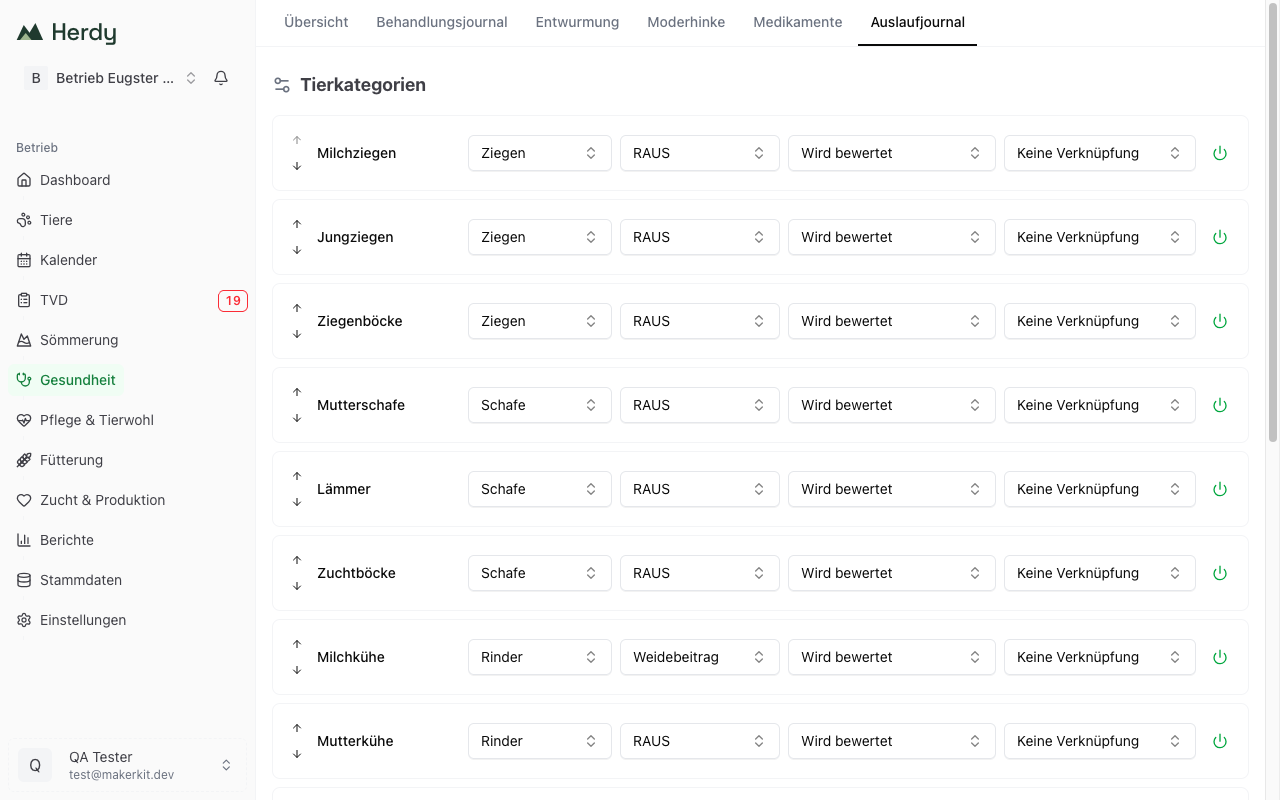Viewport: 1280px width, 800px height.
Task: Toggle power switch for Milchziegen
Action: [1219, 153]
